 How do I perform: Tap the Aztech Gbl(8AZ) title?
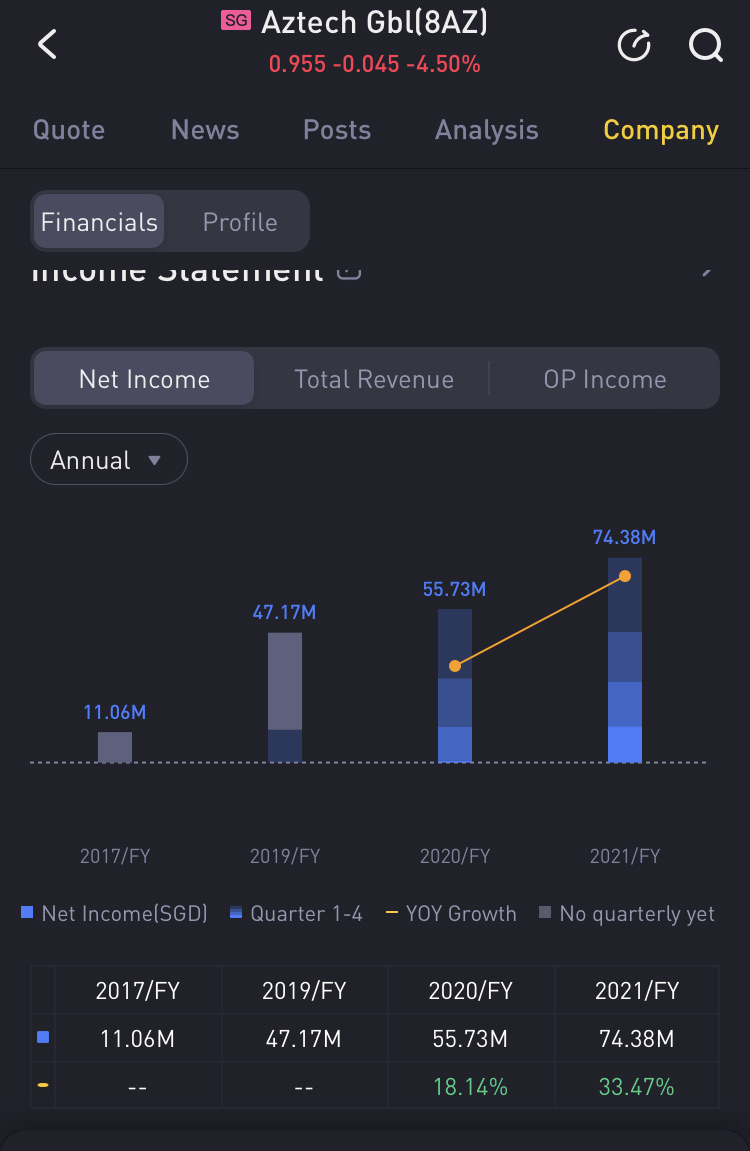tap(374, 22)
